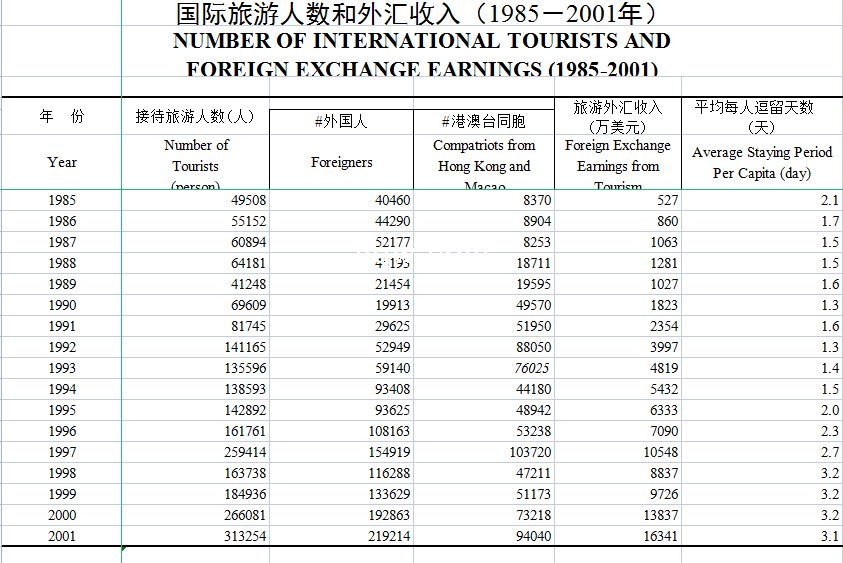This screenshot has width=843, height=563.
Task: Click the 接待旅游人数(人) column header
Action: tap(195, 116)
